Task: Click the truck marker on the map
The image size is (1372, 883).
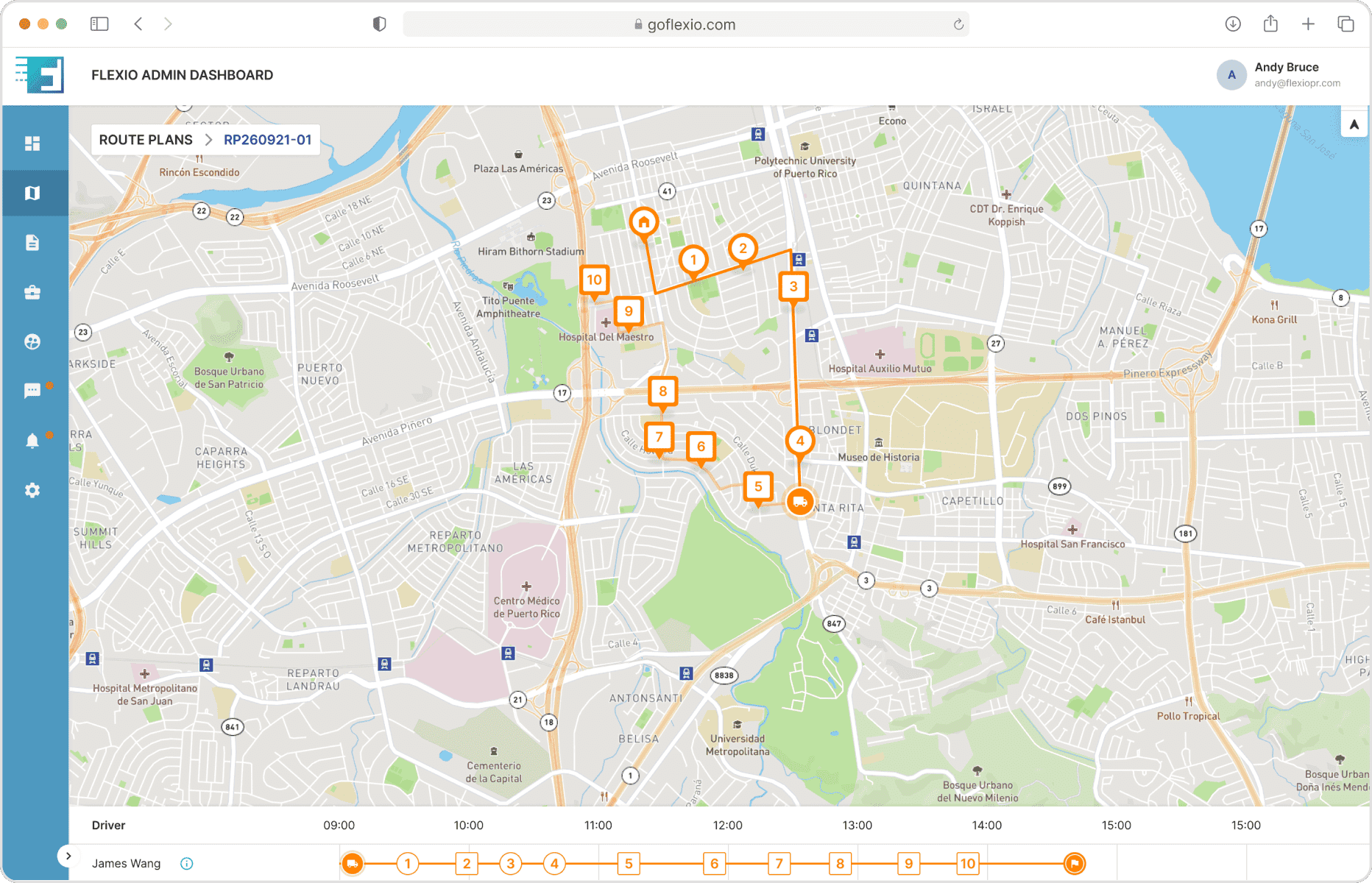Action: pyautogui.click(x=800, y=502)
